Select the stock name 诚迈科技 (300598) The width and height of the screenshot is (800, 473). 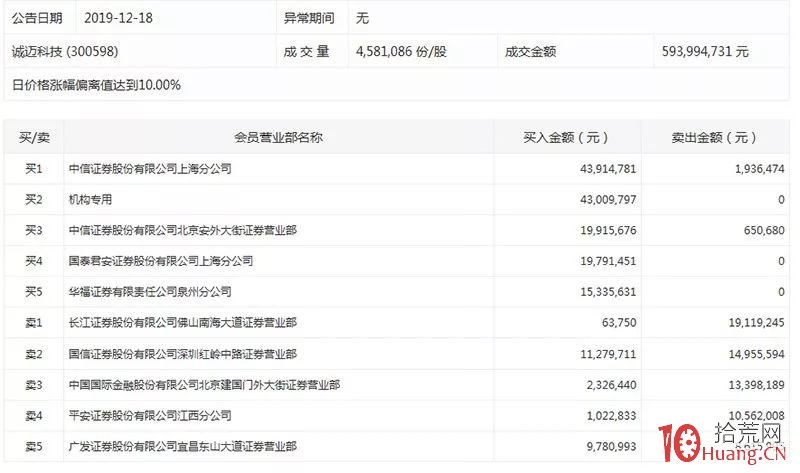coord(65,52)
